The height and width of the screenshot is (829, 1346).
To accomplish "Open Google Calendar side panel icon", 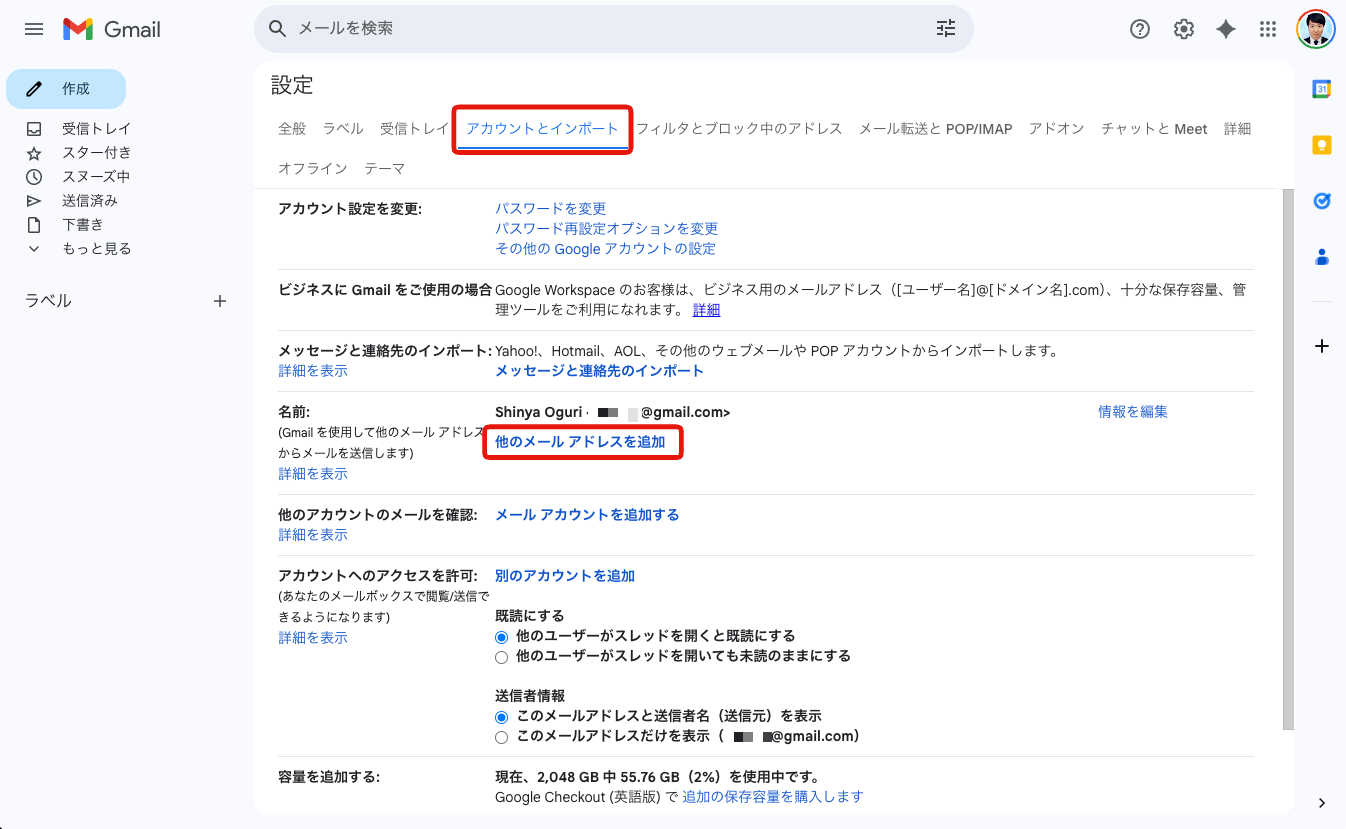I will [x=1322, y=89].
